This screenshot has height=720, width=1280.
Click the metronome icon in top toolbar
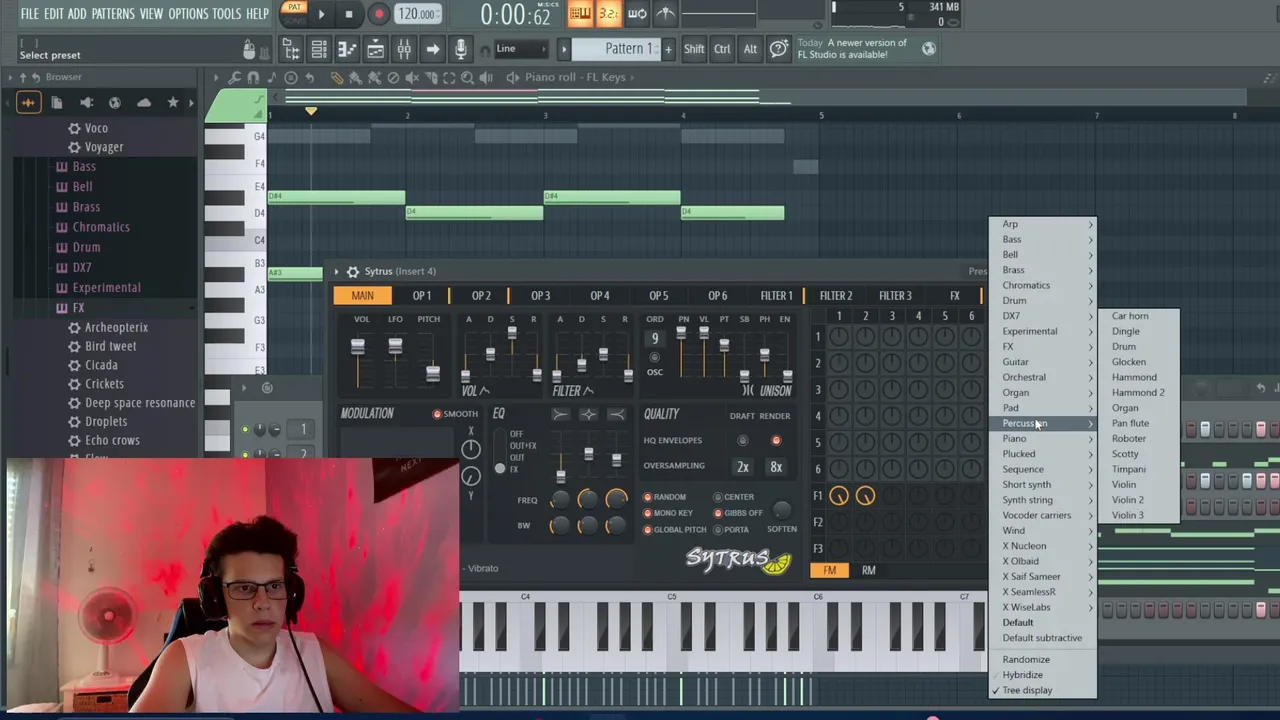point(666,14)
